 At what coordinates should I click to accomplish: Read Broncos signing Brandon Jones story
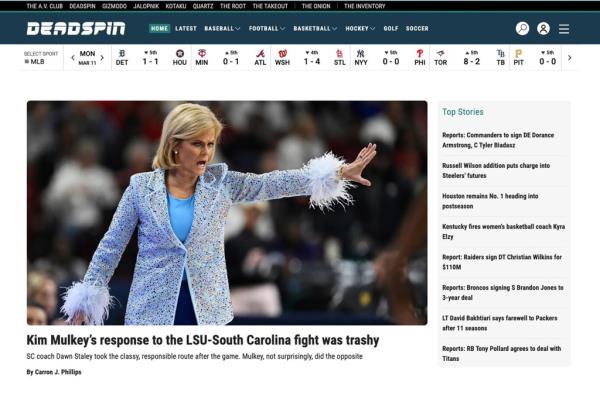click(x=503, y=293)
